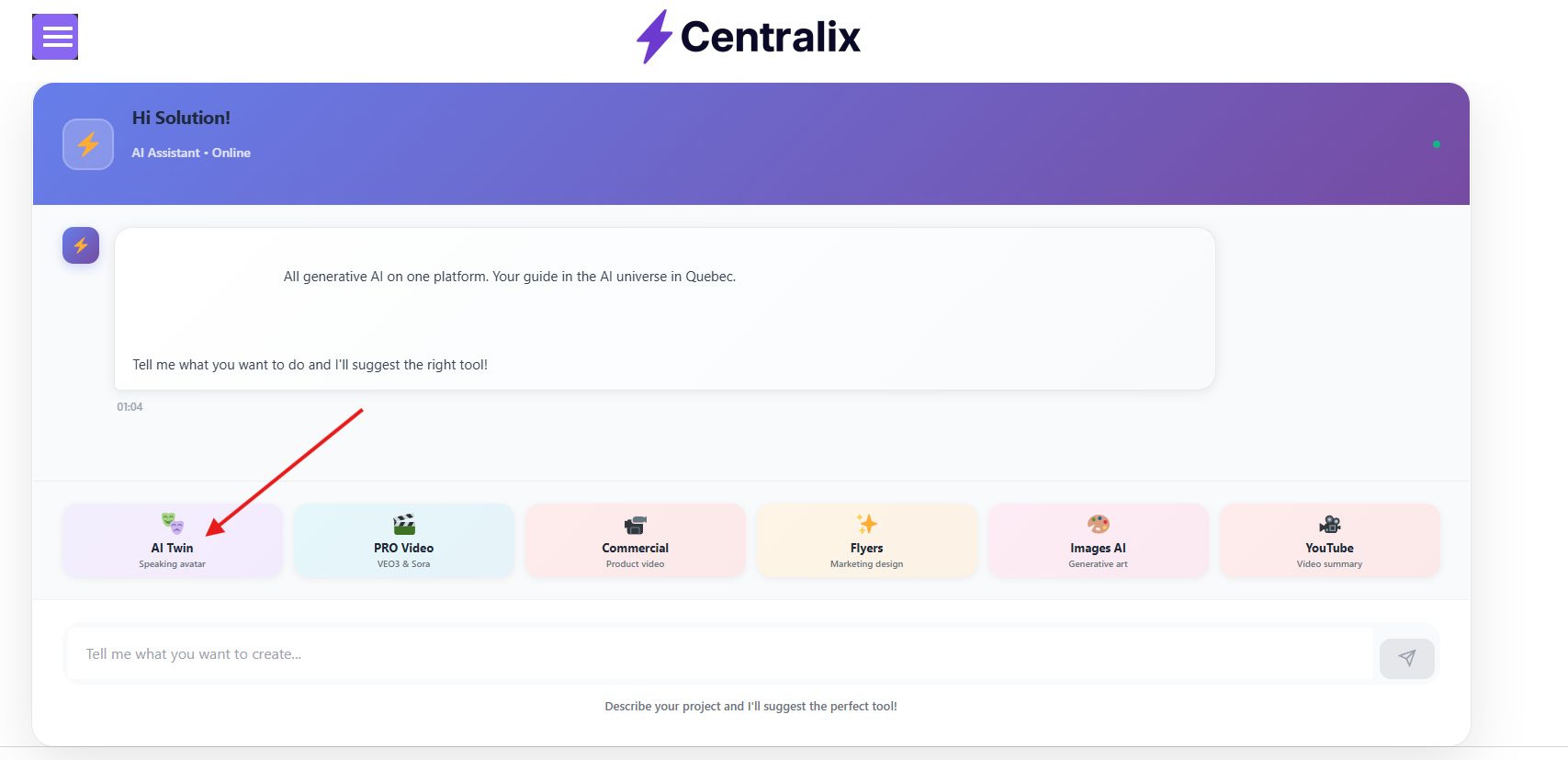Screen dimensions: 1568x760
Task: Click the 'Describe your project' hint text
Action: click(x=750, y=707)
